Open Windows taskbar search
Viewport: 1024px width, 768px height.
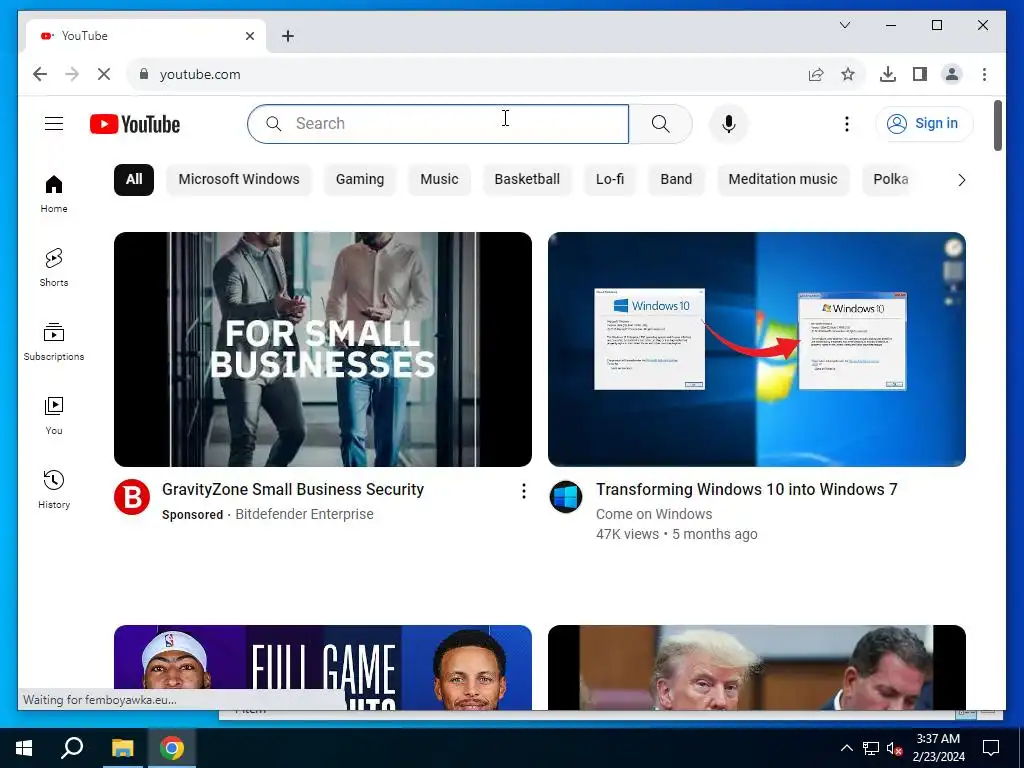tap(72, 748)
